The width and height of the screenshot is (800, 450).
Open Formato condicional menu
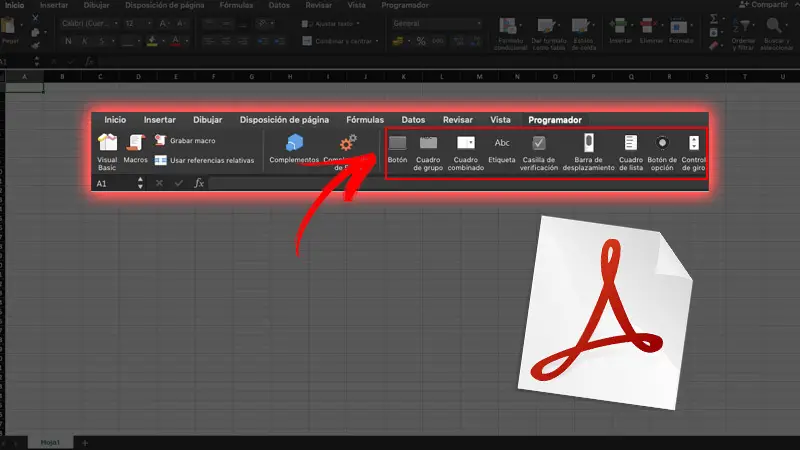[x=511, y=33]
